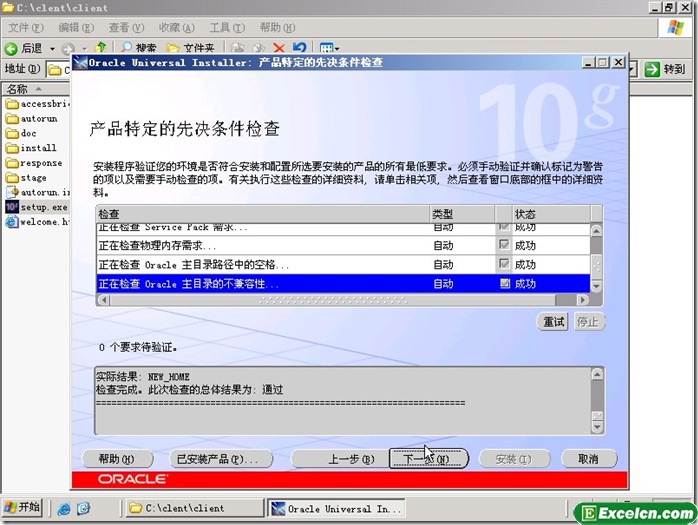
Task: Click the 安装(I) button
Action: (x=514, y=459)
